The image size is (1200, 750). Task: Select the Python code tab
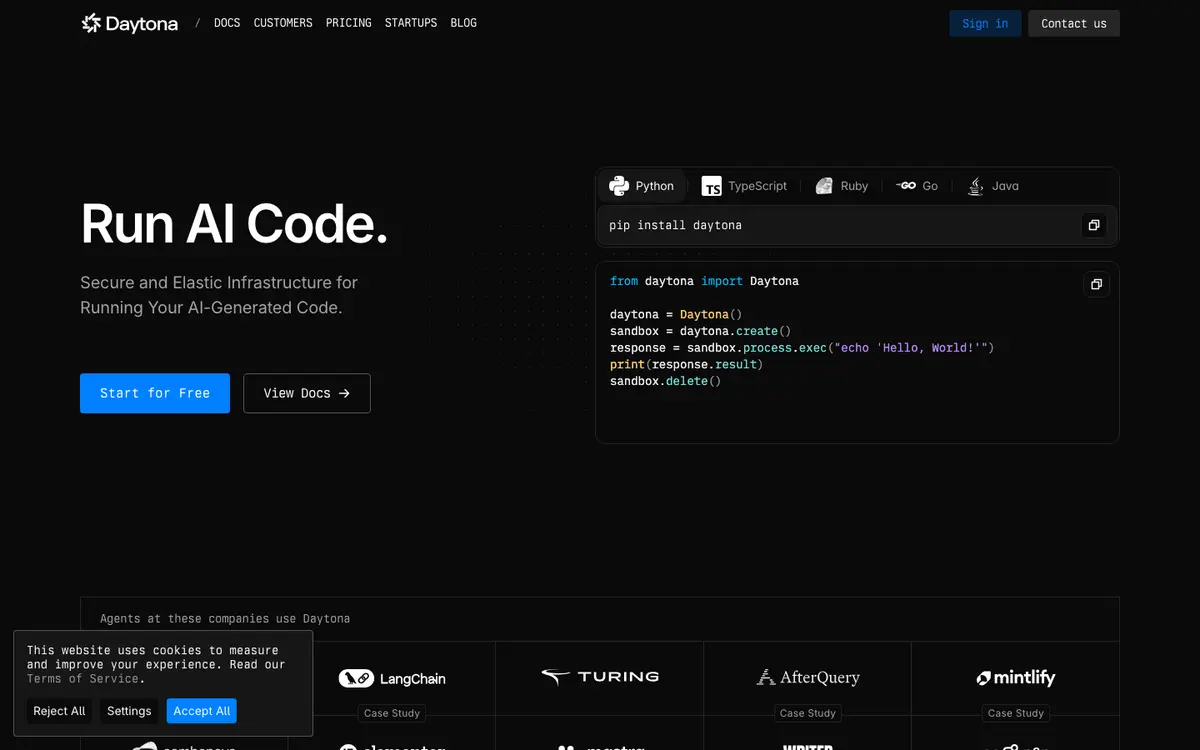pos(642,186)
